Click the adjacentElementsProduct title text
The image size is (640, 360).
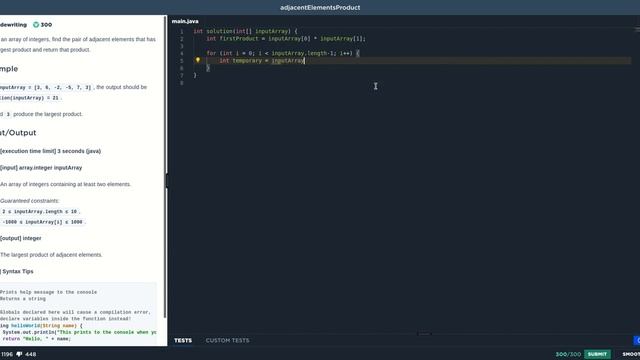(320, 7)
